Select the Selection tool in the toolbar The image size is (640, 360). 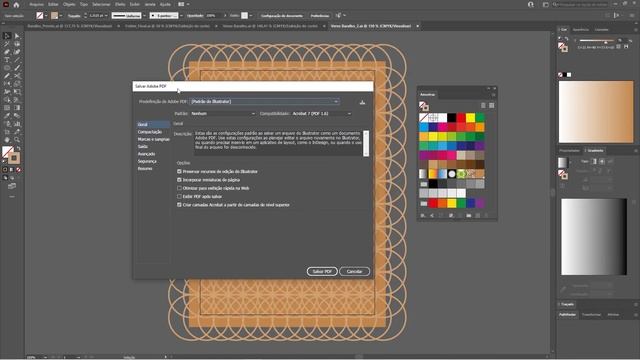[x=7, y=36]
